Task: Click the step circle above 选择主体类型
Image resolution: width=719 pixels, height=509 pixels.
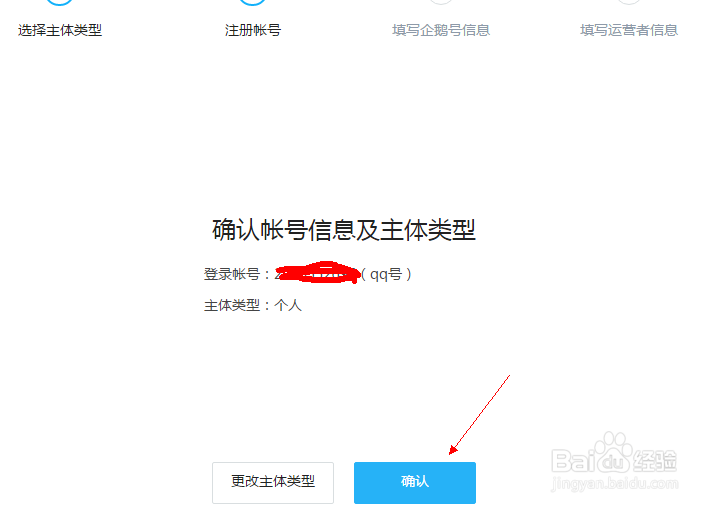Action: tap(60, 2)
